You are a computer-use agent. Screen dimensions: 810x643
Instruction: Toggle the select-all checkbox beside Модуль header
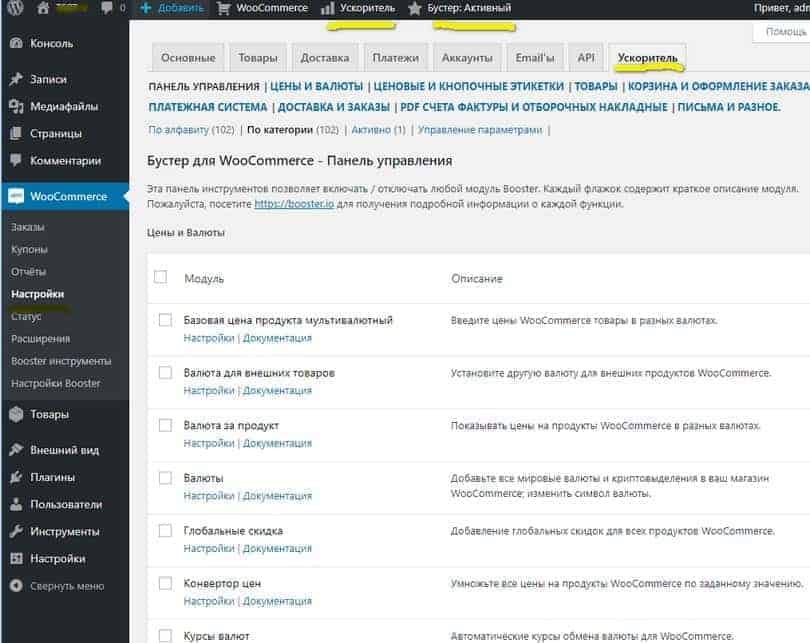[160, 277]
